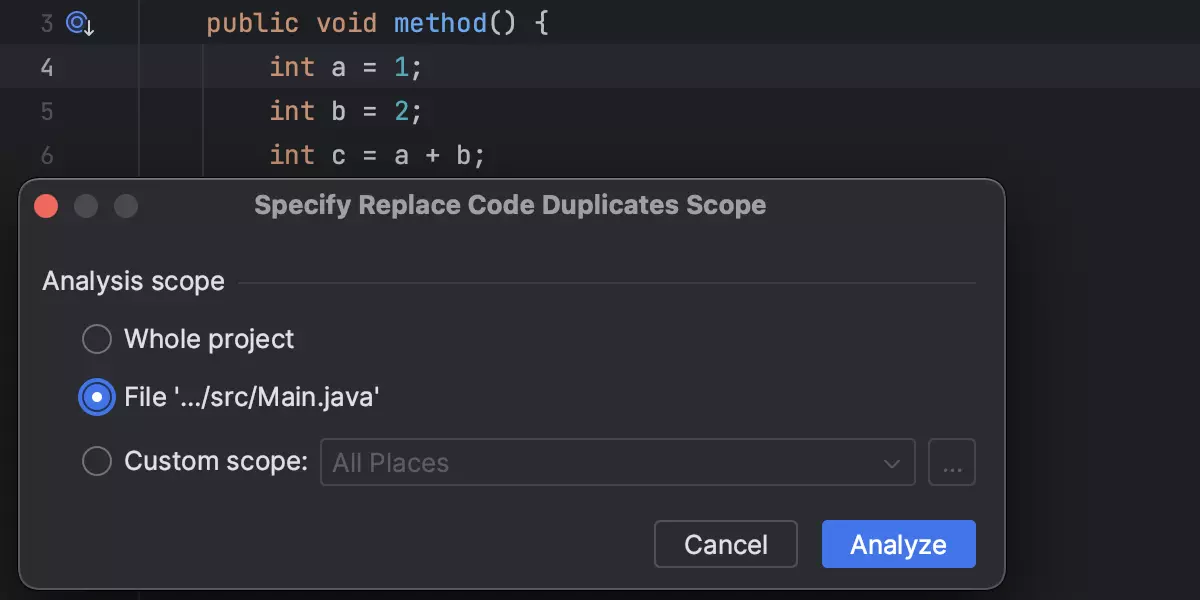1200x600 pixels.
Task: Click the dialog title 'Specify Replace Code Duplicates Scope'
Action: [510, 206]
